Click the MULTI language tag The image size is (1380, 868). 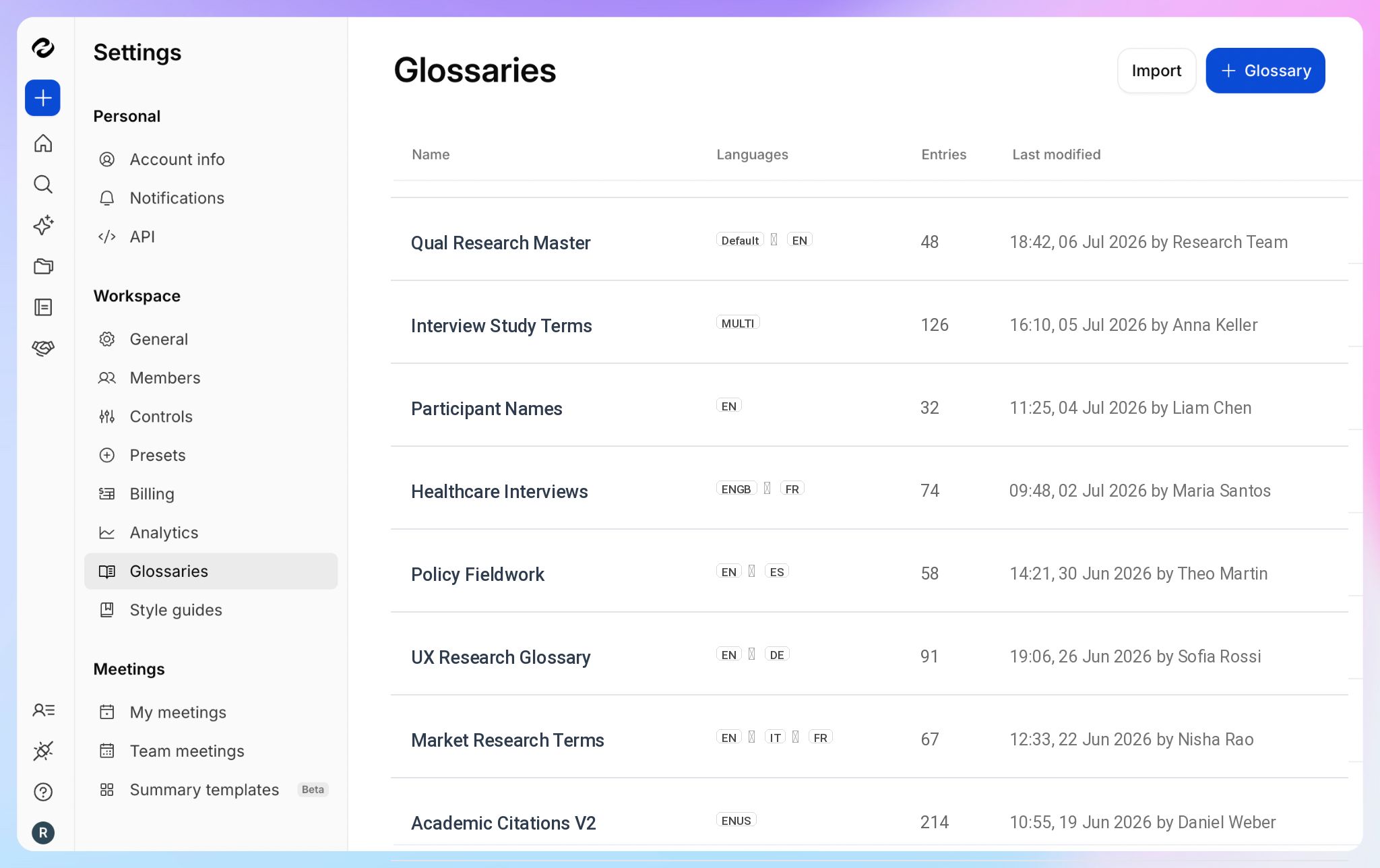(738, 323)
